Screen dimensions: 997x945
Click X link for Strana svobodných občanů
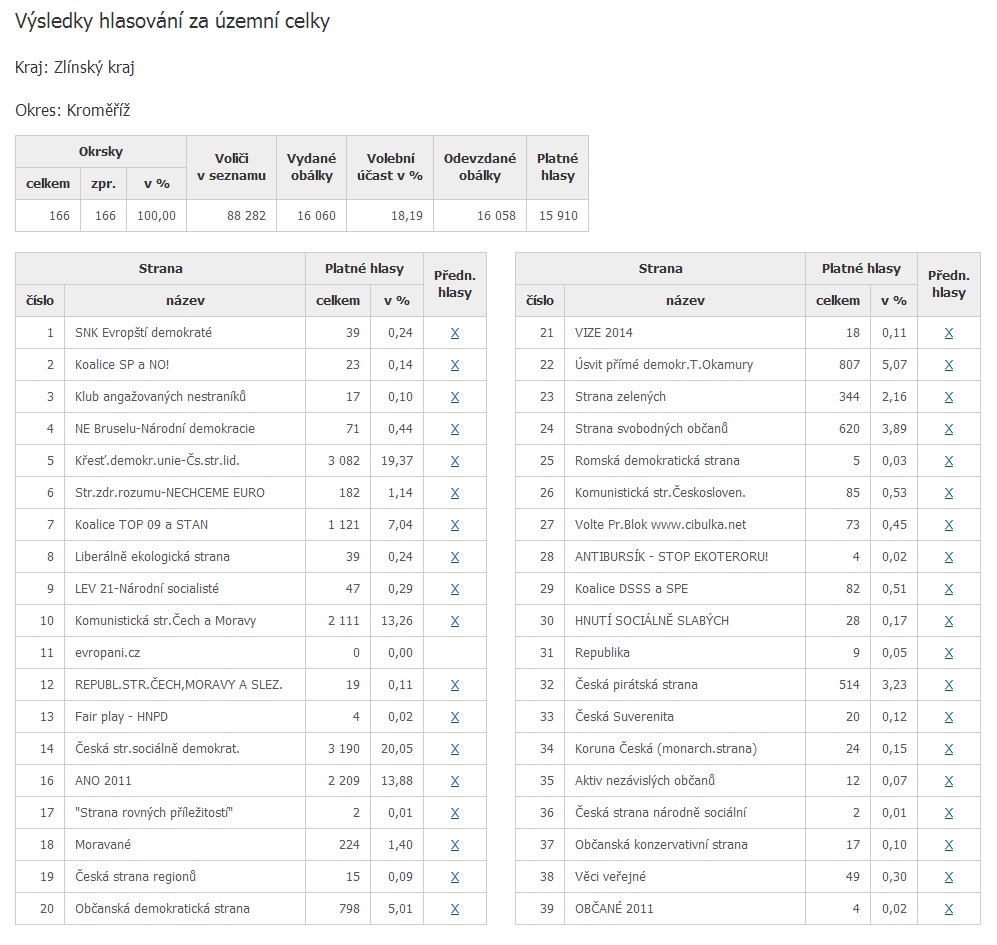[948, 429]
